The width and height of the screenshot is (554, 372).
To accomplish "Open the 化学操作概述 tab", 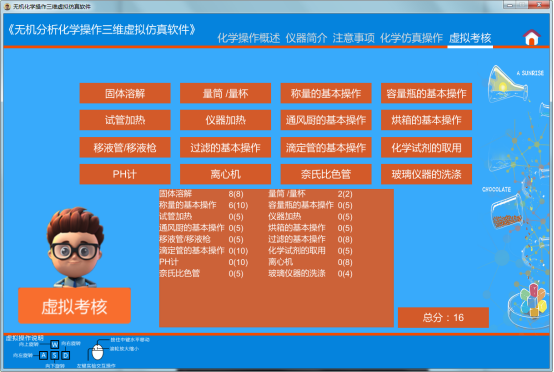I will [248, 38].
